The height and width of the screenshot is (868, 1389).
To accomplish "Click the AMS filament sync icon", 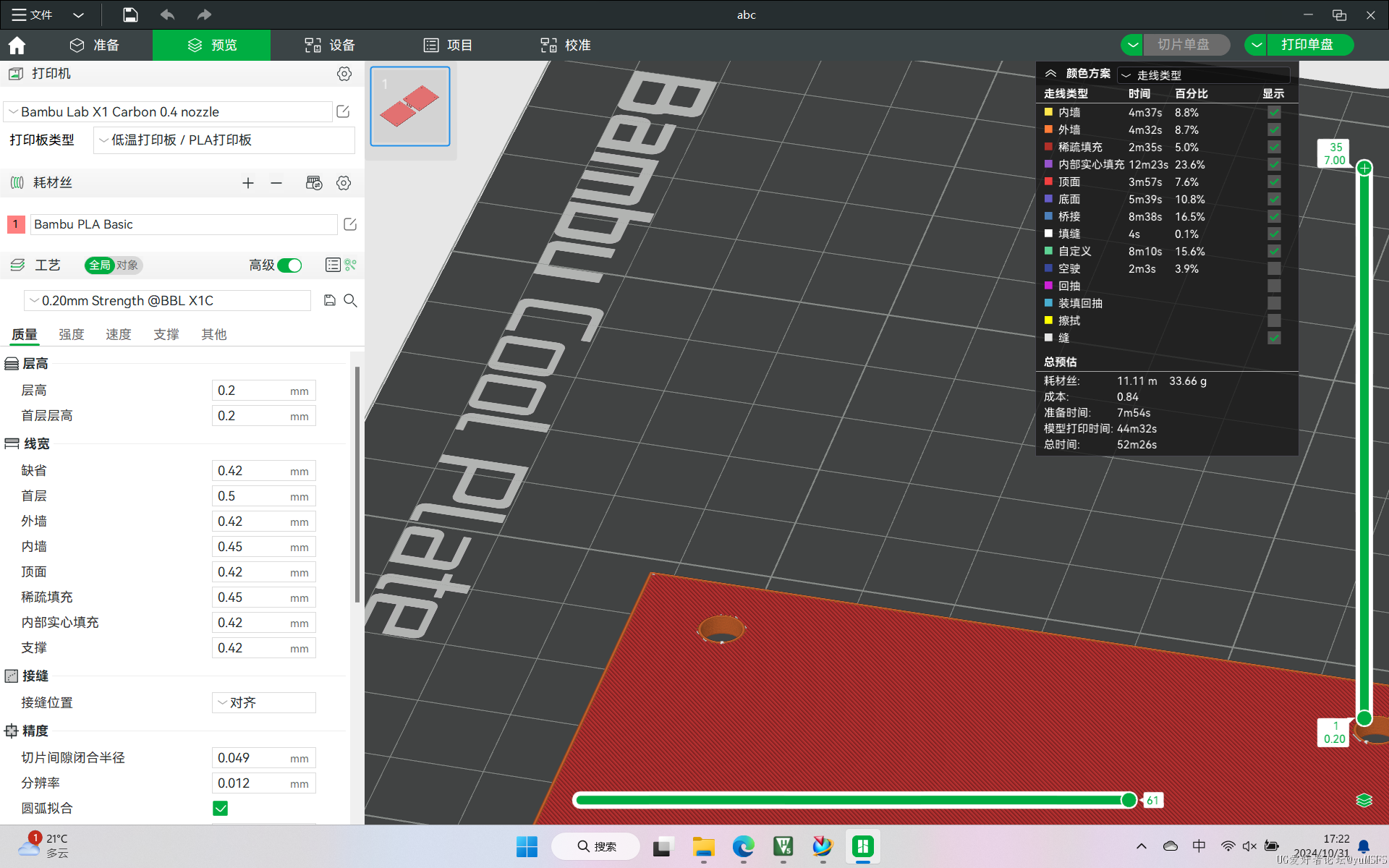I will 314,183.
